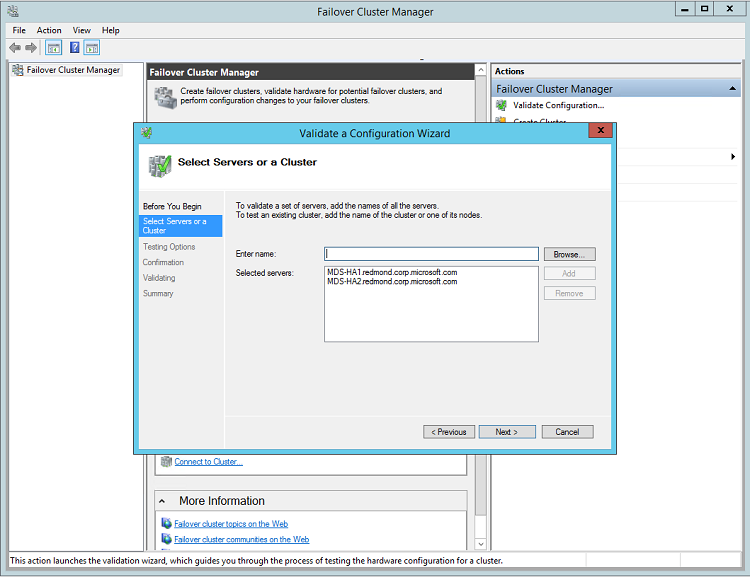
Task: Click Validate Configuration... in Actions pane
Action: tap(559, 105)
